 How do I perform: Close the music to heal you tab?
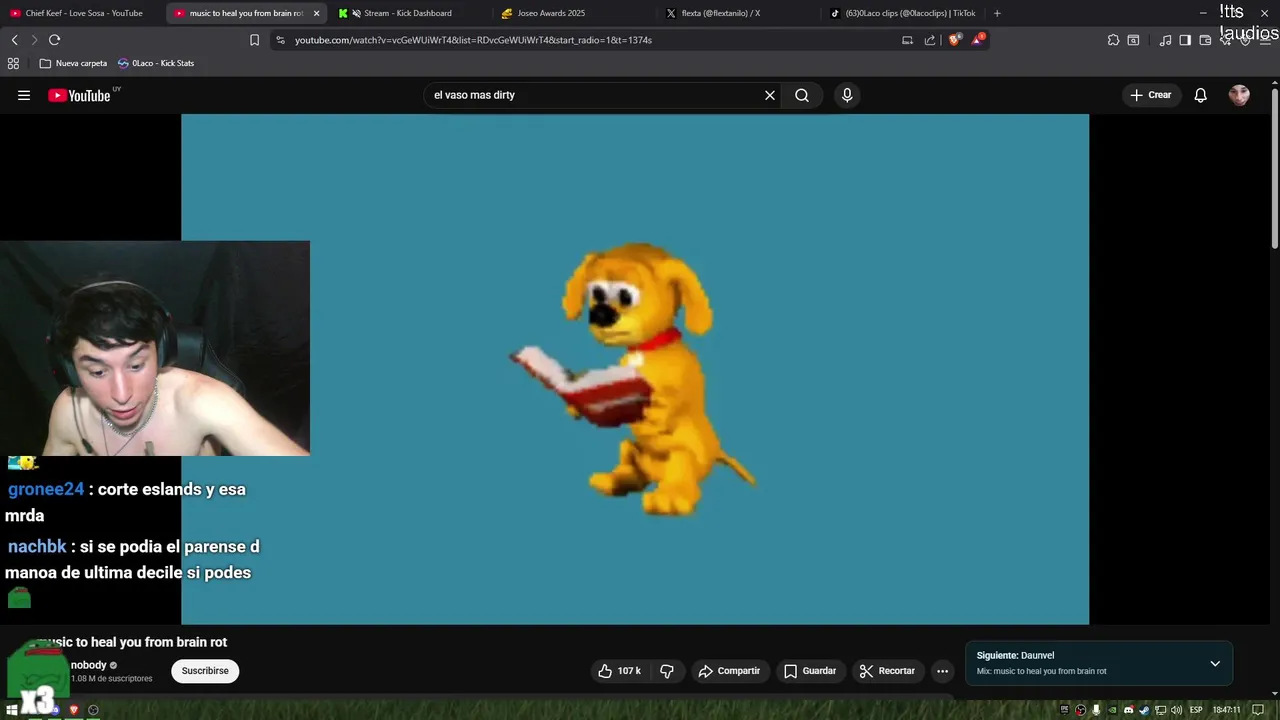pos(316,13)
